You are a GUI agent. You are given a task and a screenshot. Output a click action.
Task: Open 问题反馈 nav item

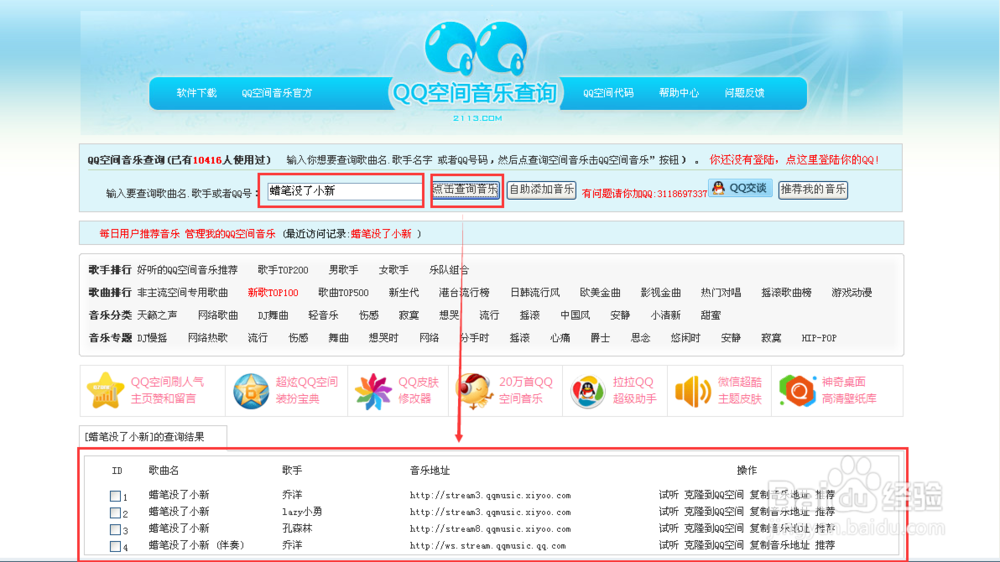[744, 93]
